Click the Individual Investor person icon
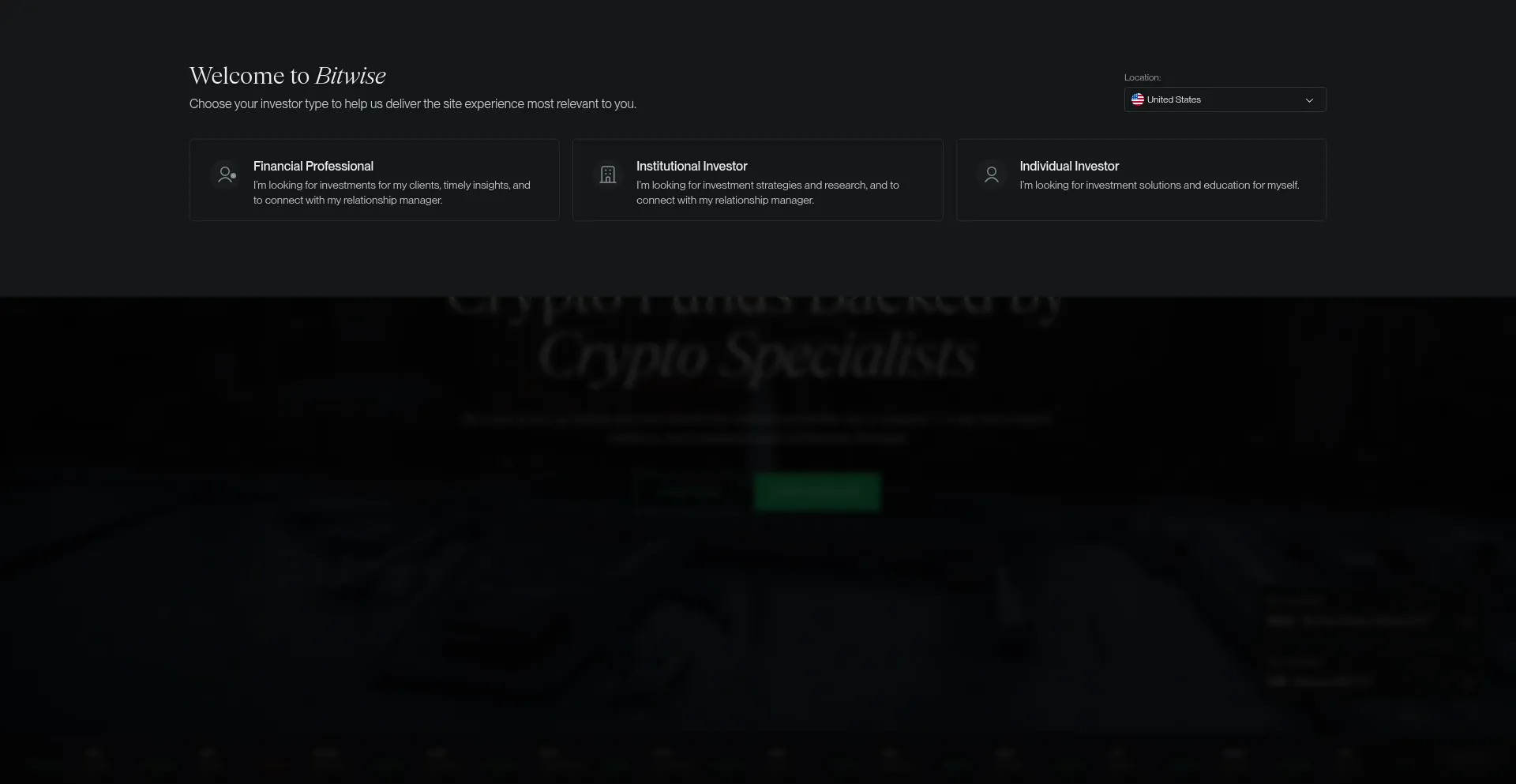This screenshot has width=1516, height=784. [x=992, y=174]
